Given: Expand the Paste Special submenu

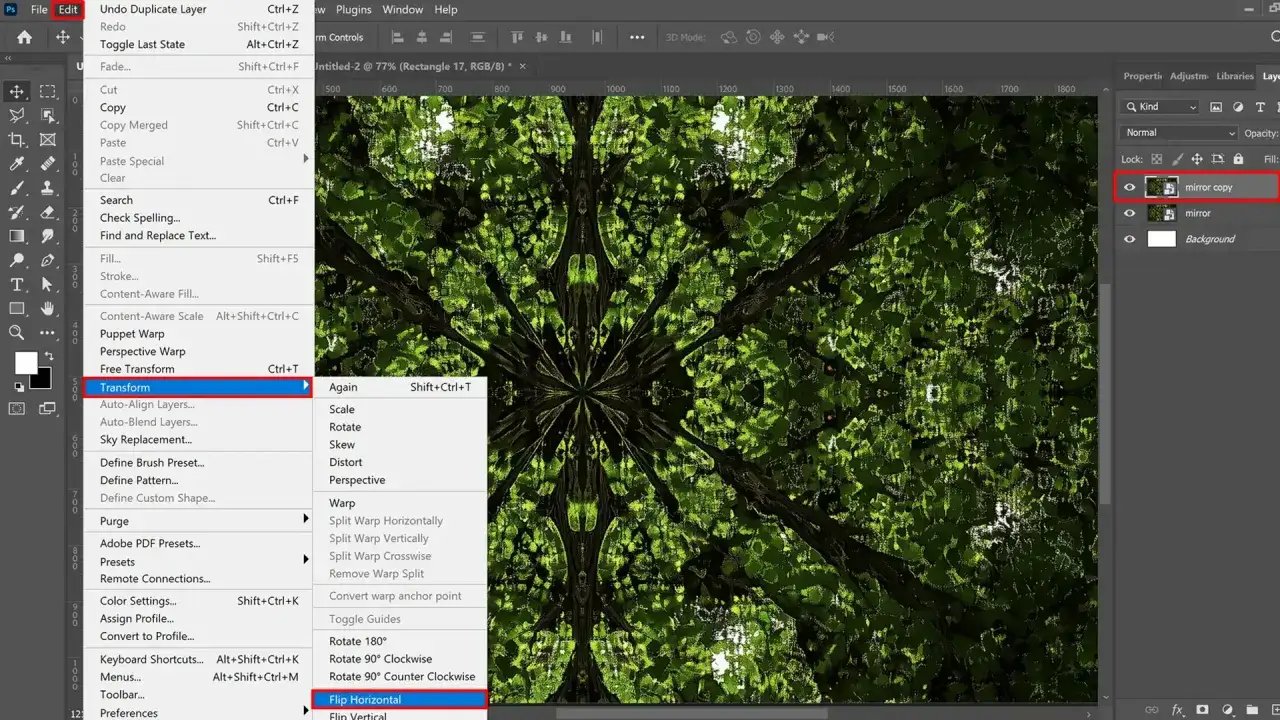Looking at the screenshot, I should coord(199,161).
